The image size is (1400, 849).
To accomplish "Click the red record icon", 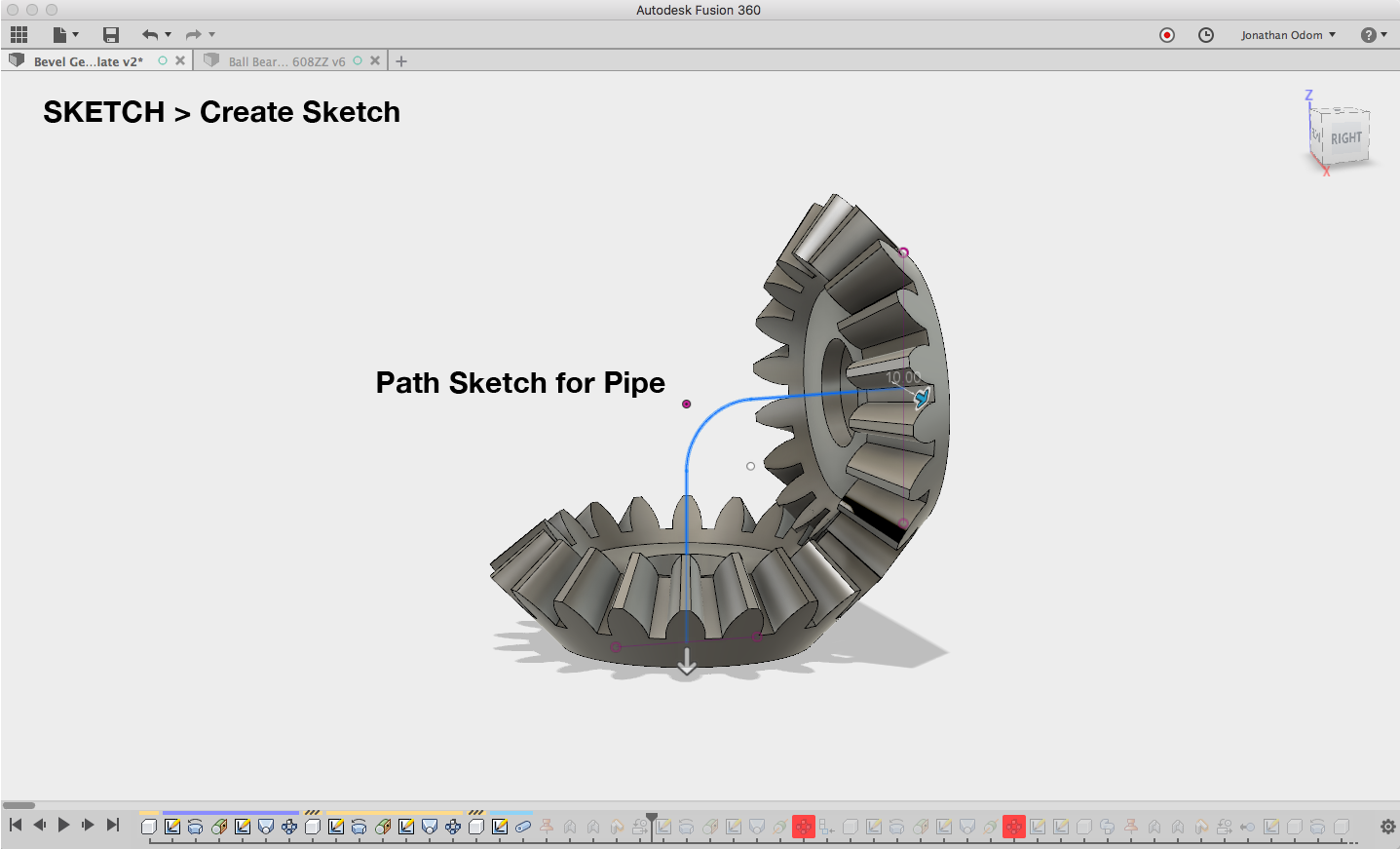I will tap(1167, 35).
